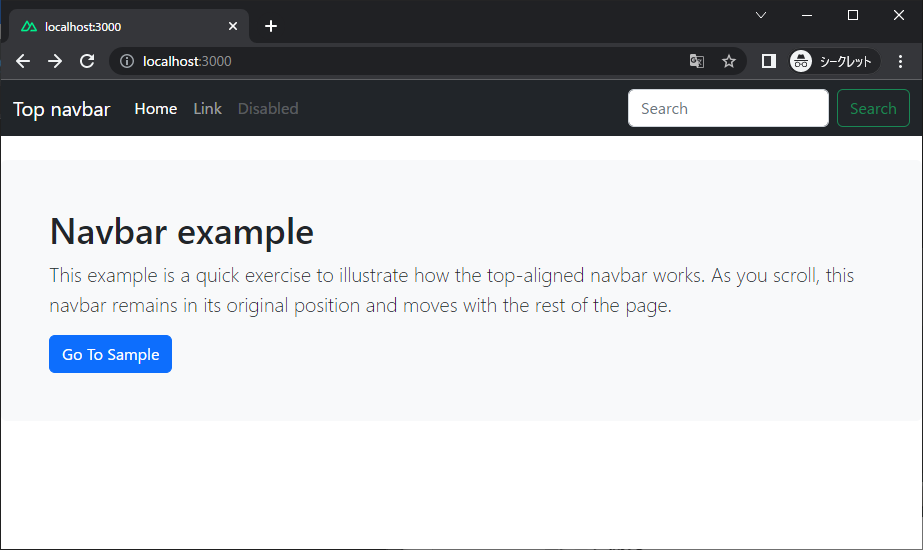Go back with the browser back arrow
The height and width of the screenshot is (550, 923).
pyautogui.click(x=23, y=61)
